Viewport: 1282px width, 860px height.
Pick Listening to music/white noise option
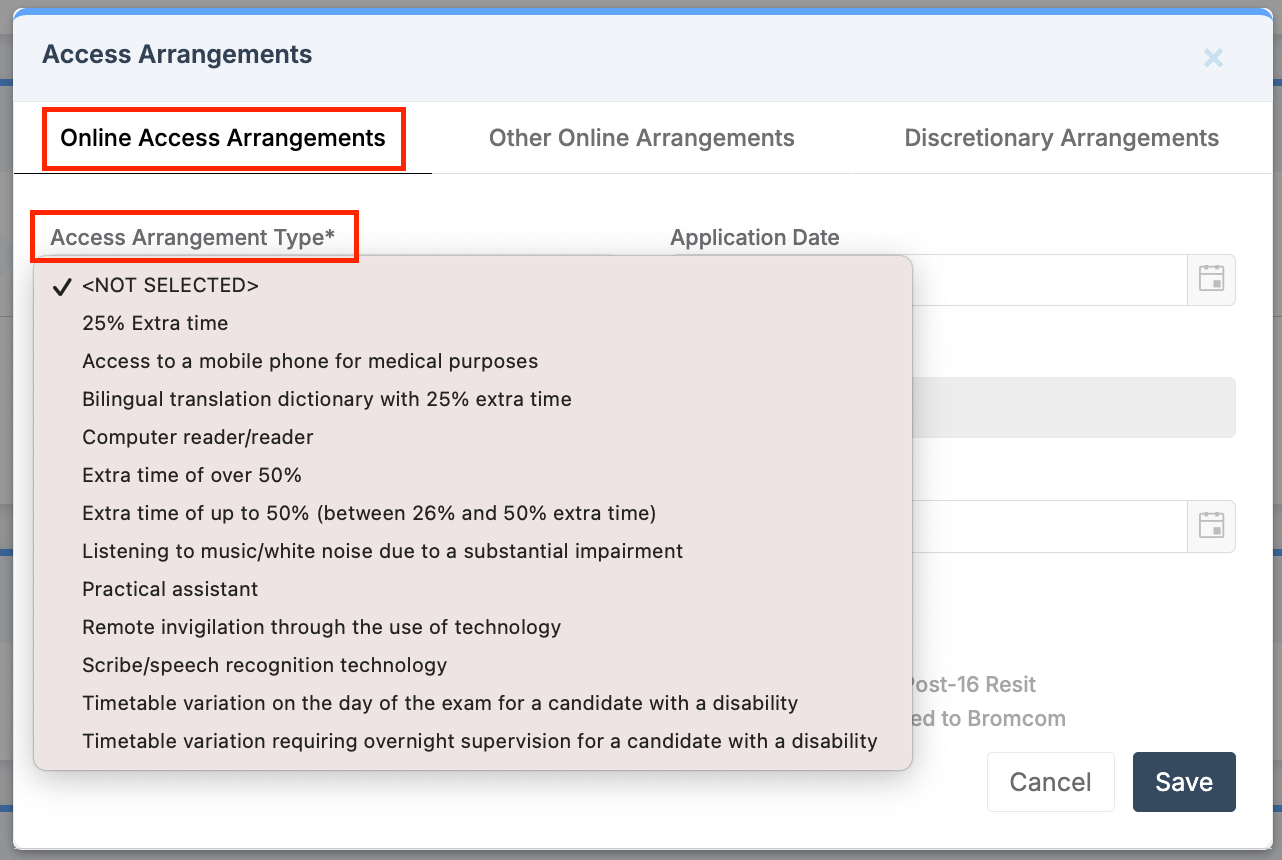tap(382, 551)
